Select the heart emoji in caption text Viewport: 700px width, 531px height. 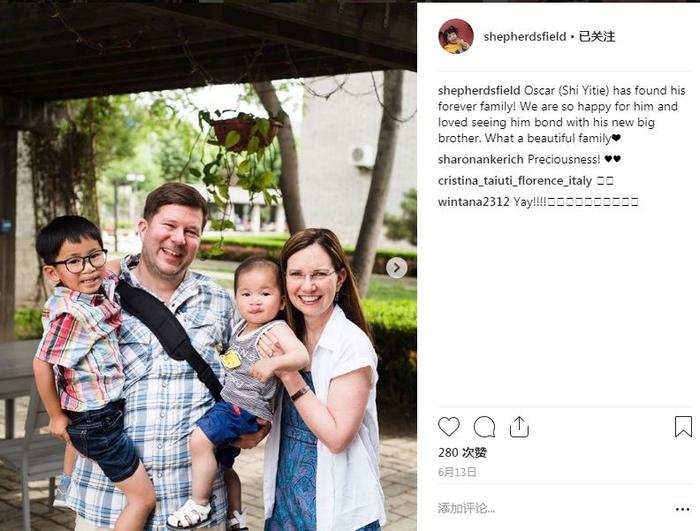tap(616, 138)
